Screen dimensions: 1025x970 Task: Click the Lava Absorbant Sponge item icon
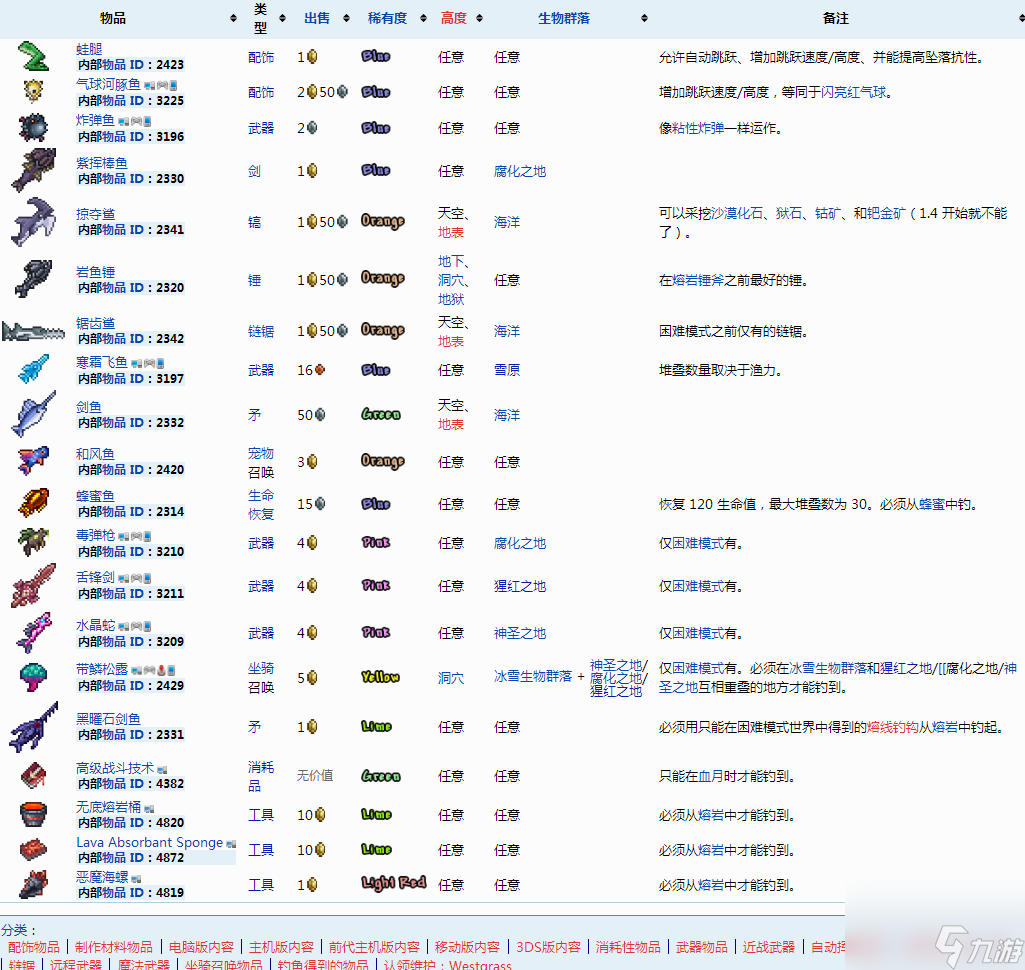click(33, 849)
